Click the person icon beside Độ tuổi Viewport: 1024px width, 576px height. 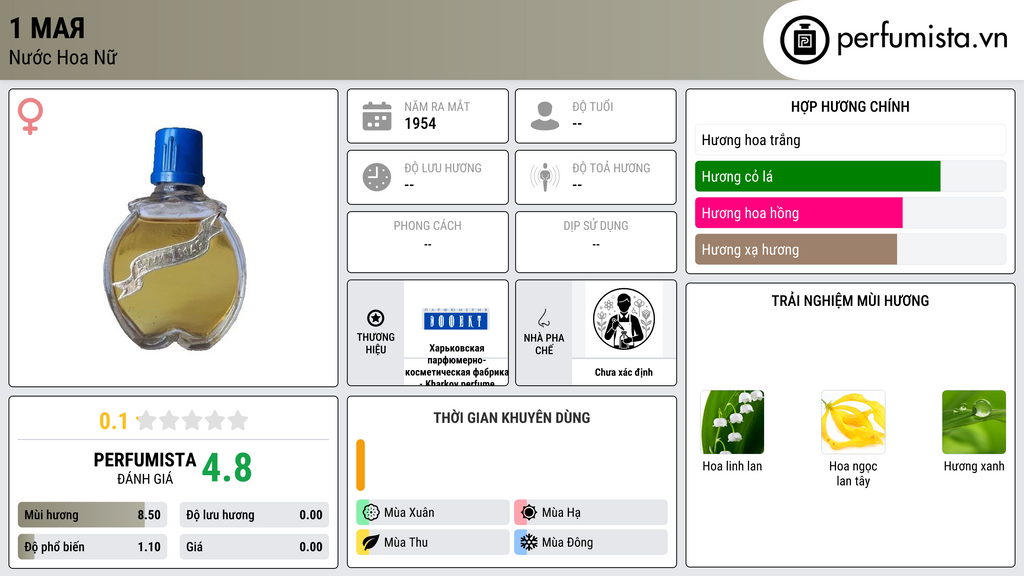click(x=545, y=116)
